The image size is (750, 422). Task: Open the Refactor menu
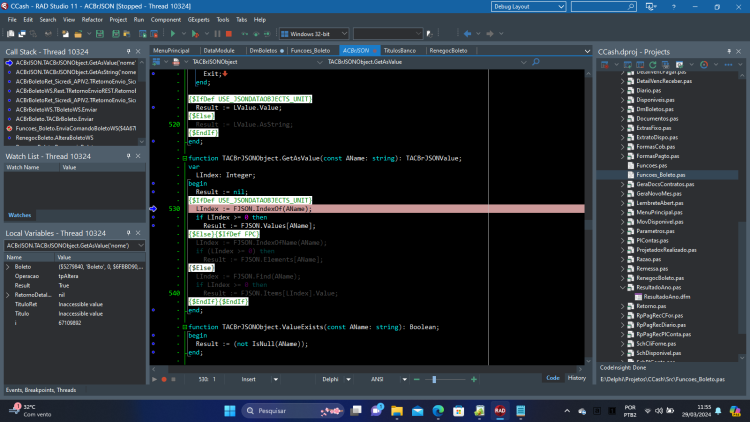click(92, 20)
